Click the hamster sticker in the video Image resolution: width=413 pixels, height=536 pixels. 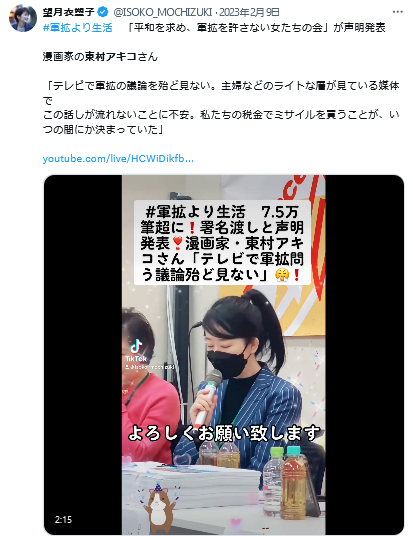159,508
